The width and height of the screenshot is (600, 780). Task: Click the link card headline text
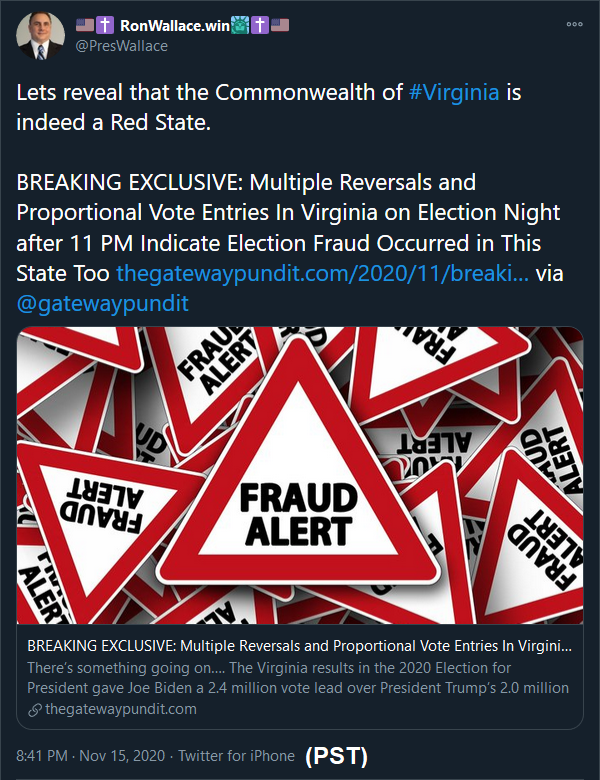pos(300,646)
